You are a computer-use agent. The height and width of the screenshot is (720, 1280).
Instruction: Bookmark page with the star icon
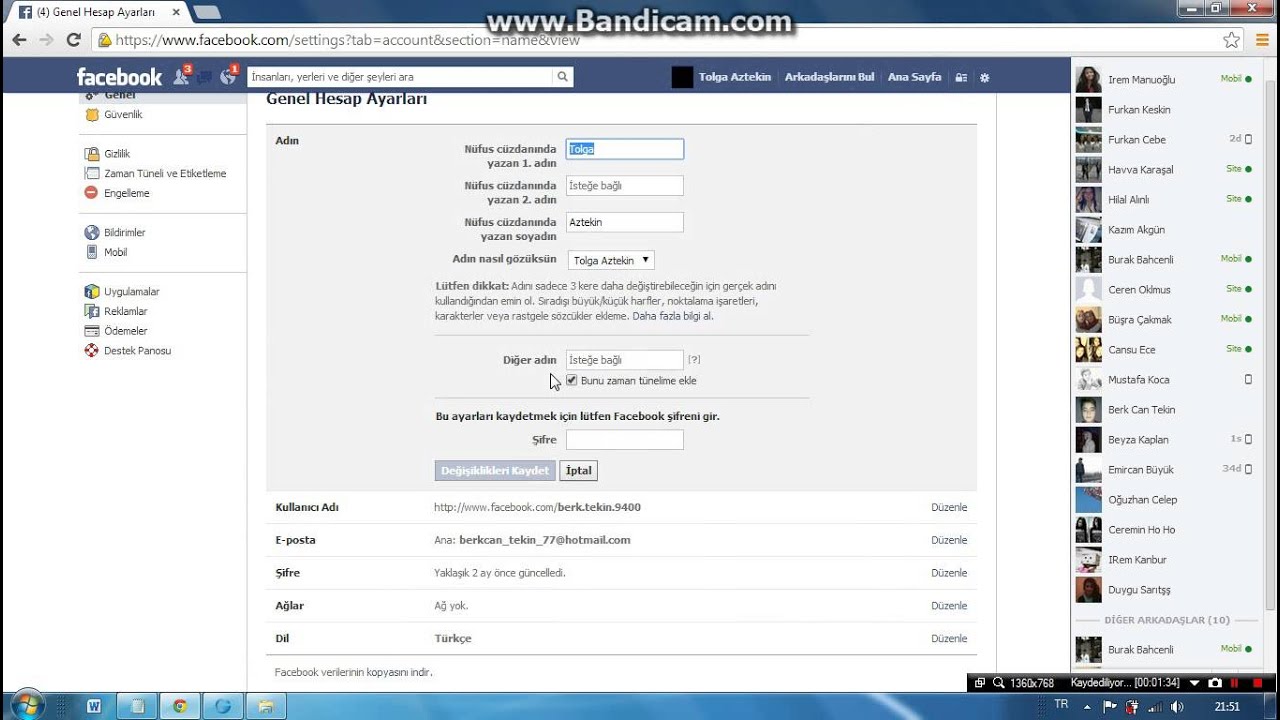[1231, 40]
